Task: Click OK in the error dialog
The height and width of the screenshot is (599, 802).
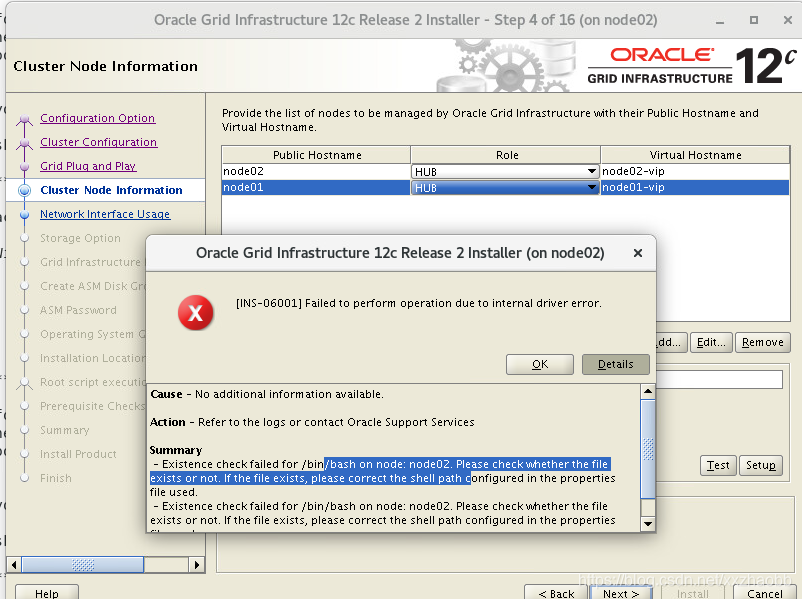Action: tap(540, 364)
